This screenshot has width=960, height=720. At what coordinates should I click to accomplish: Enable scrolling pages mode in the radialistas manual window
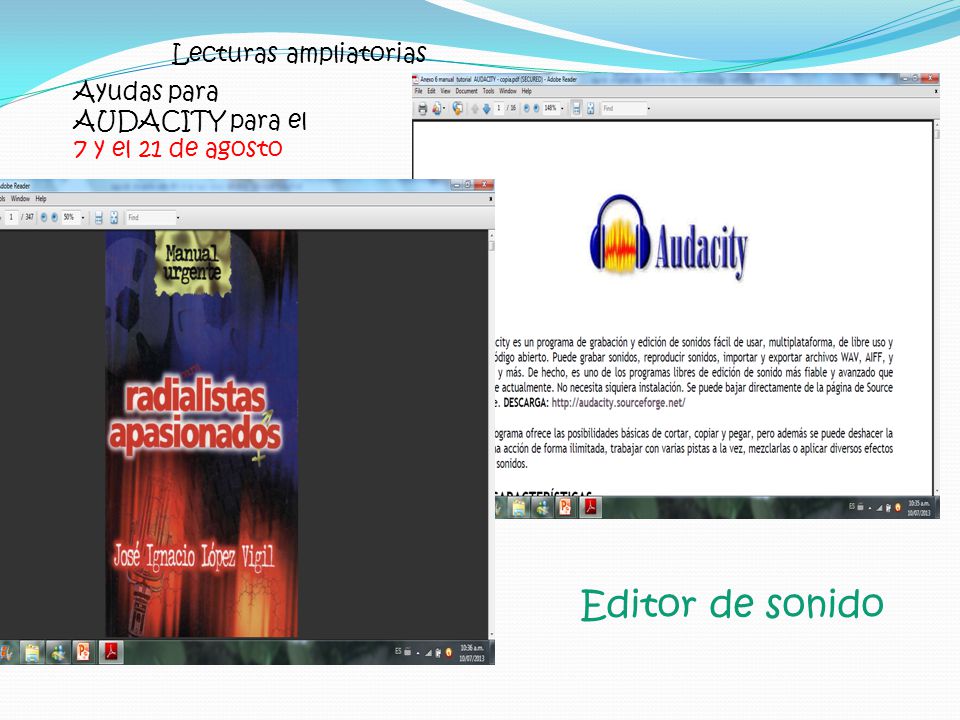pos(99,217)
